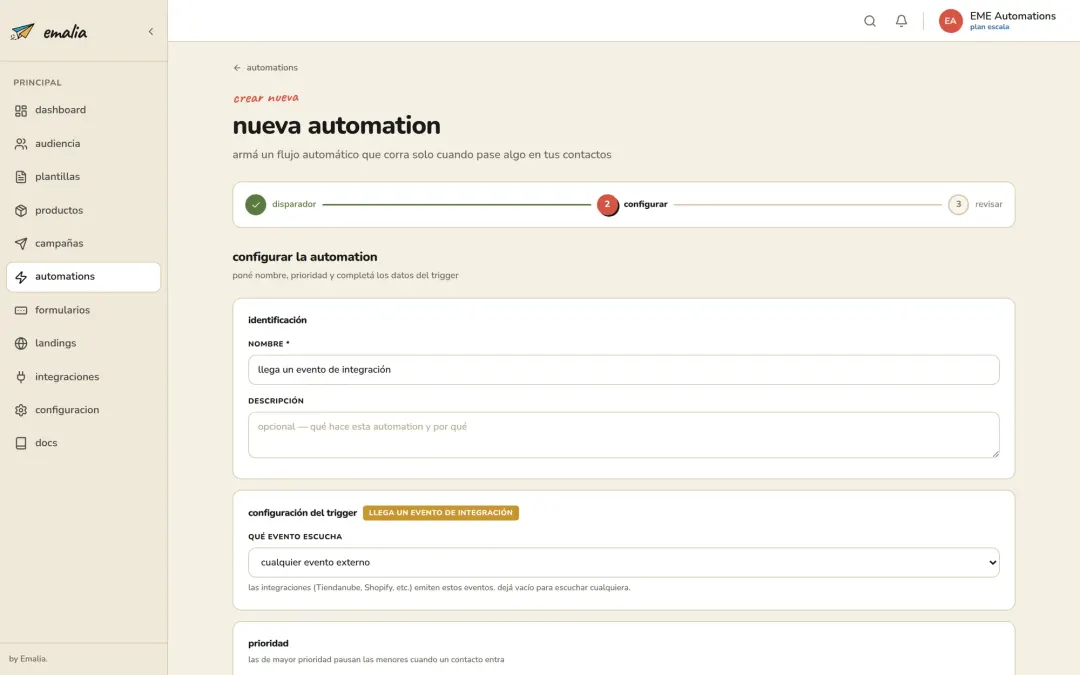1080x675 pixels.
Task: Click the back arrow beside automations
Action: (237, 68)
